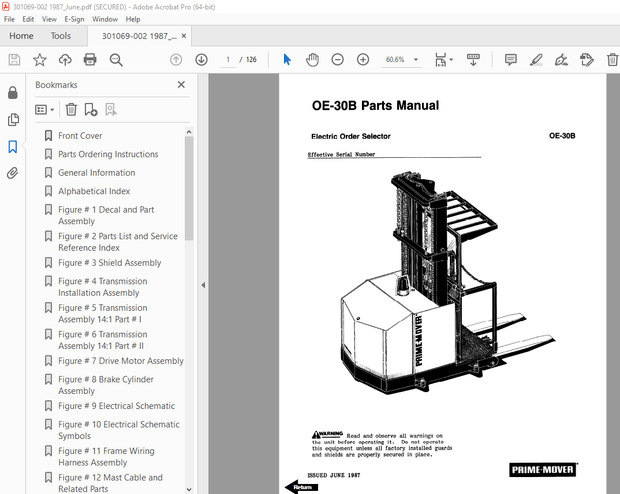Click the trash delete icon in toolbar
The height and width of the screenshot is (494, 620).
pos(612,60)
